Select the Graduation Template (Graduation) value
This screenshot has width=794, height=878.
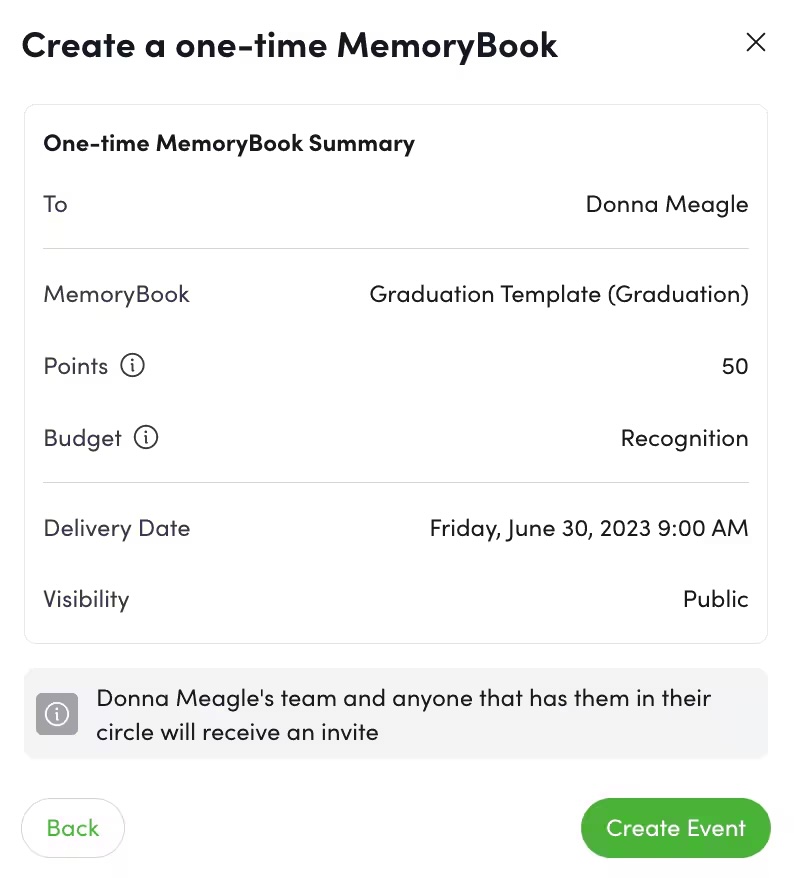558,294
